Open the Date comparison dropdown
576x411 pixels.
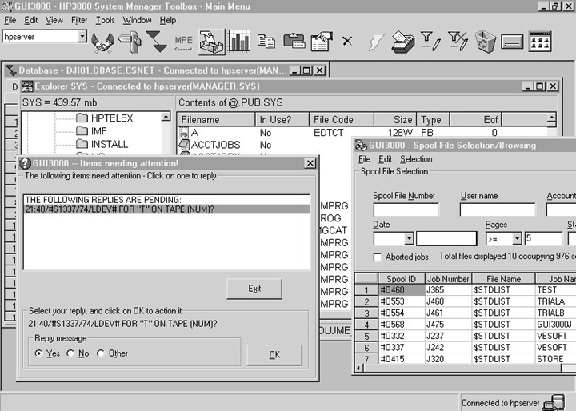(409, 239)
